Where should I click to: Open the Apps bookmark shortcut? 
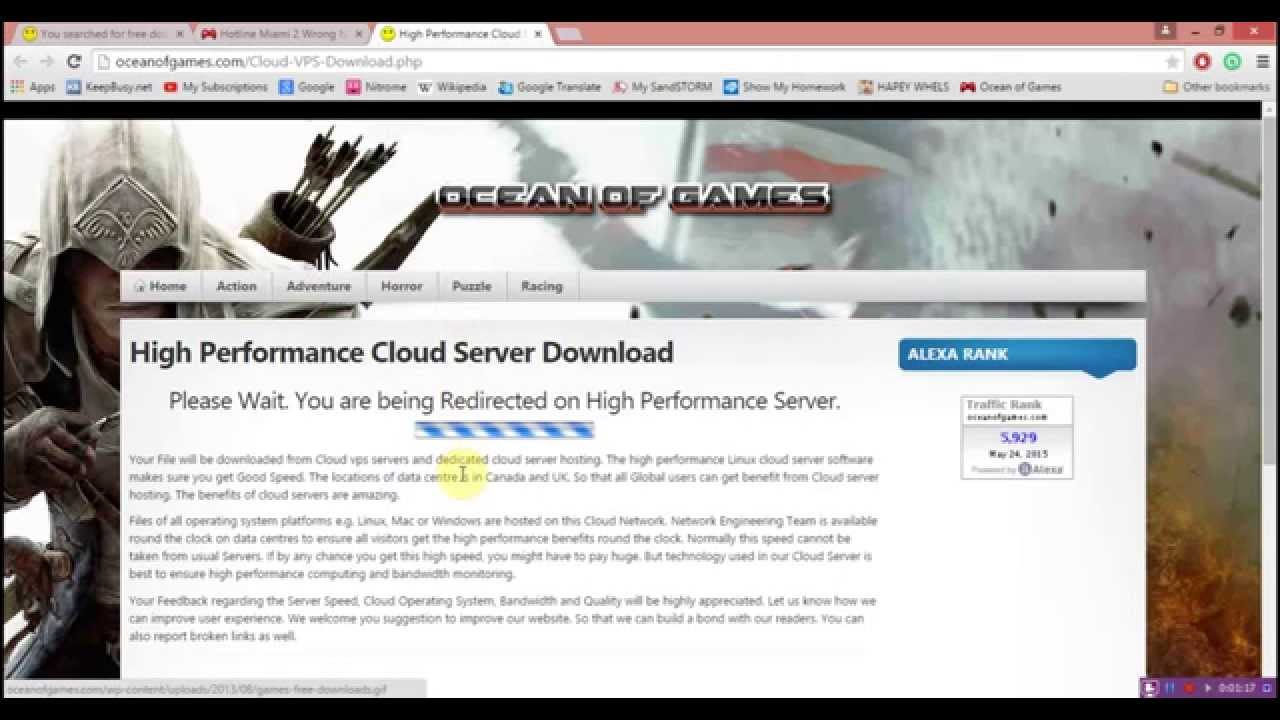[33, 87]
